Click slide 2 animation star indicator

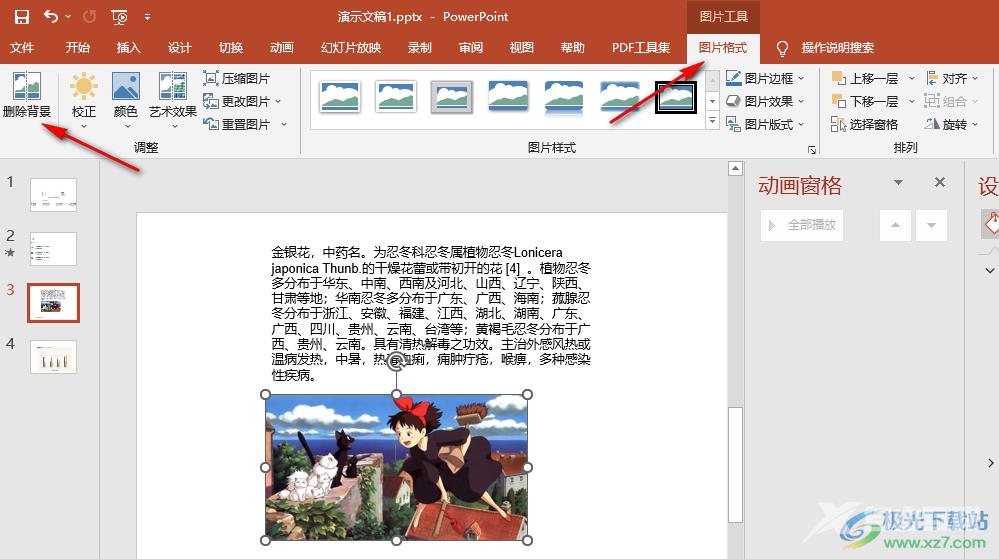click(x=10, y=252)
